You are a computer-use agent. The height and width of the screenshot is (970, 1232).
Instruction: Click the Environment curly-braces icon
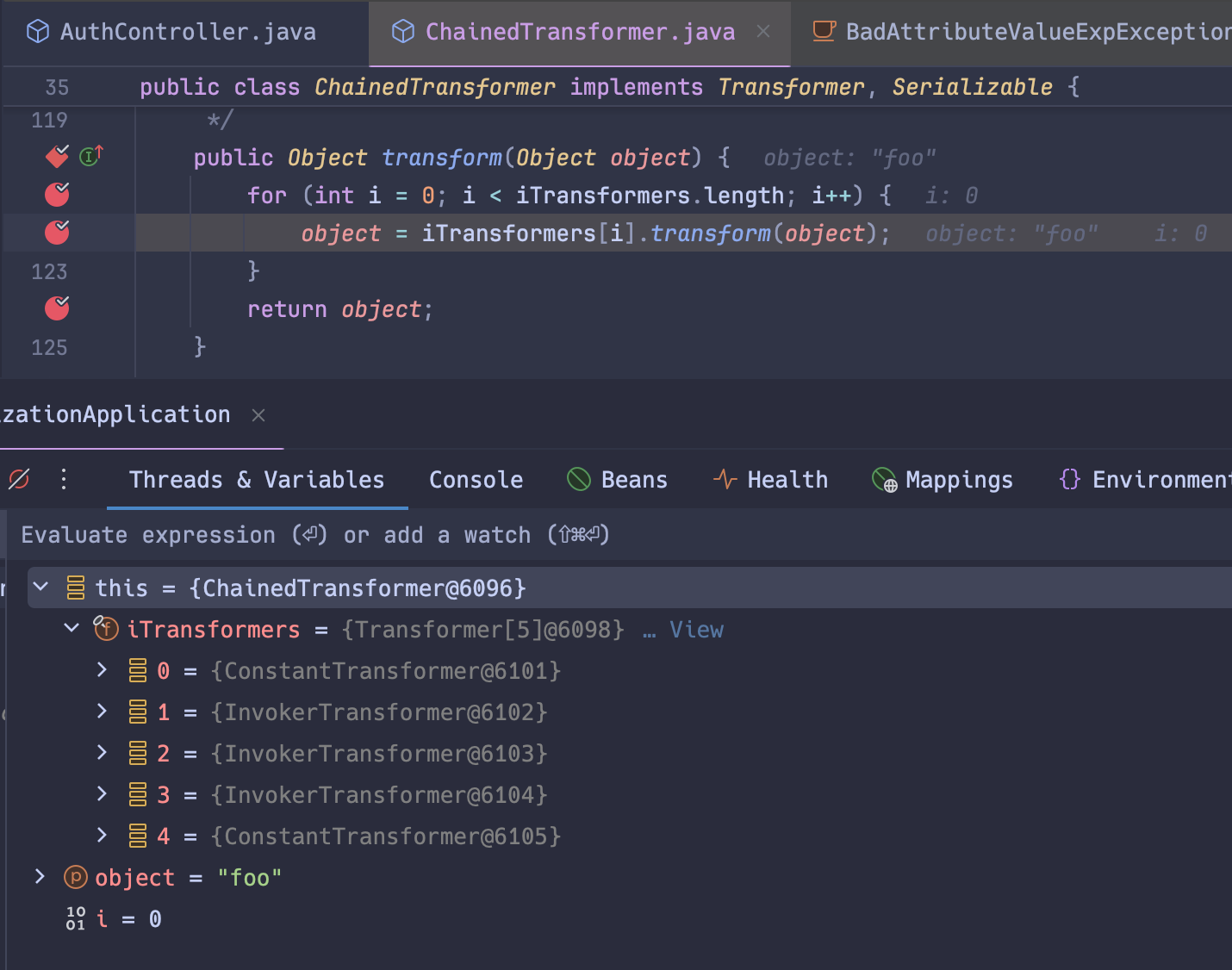[1070, 479]
